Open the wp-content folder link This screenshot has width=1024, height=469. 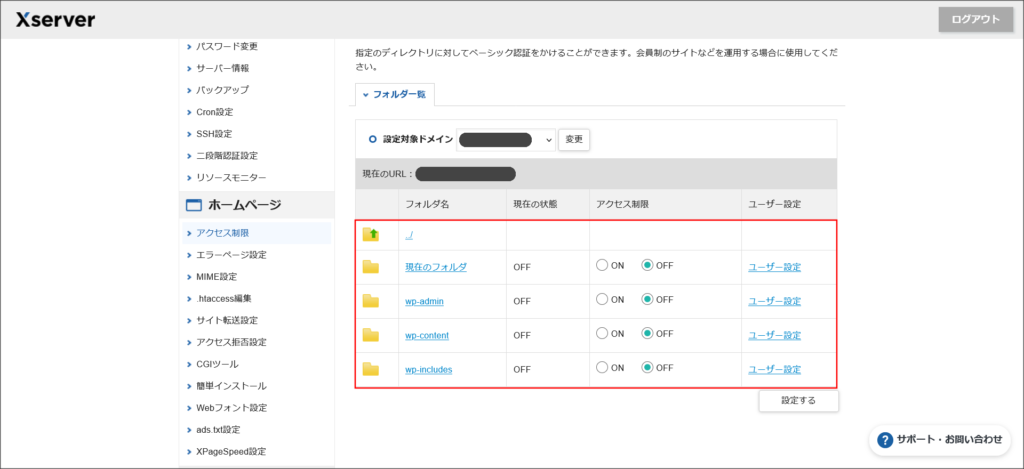coord(427,335)
